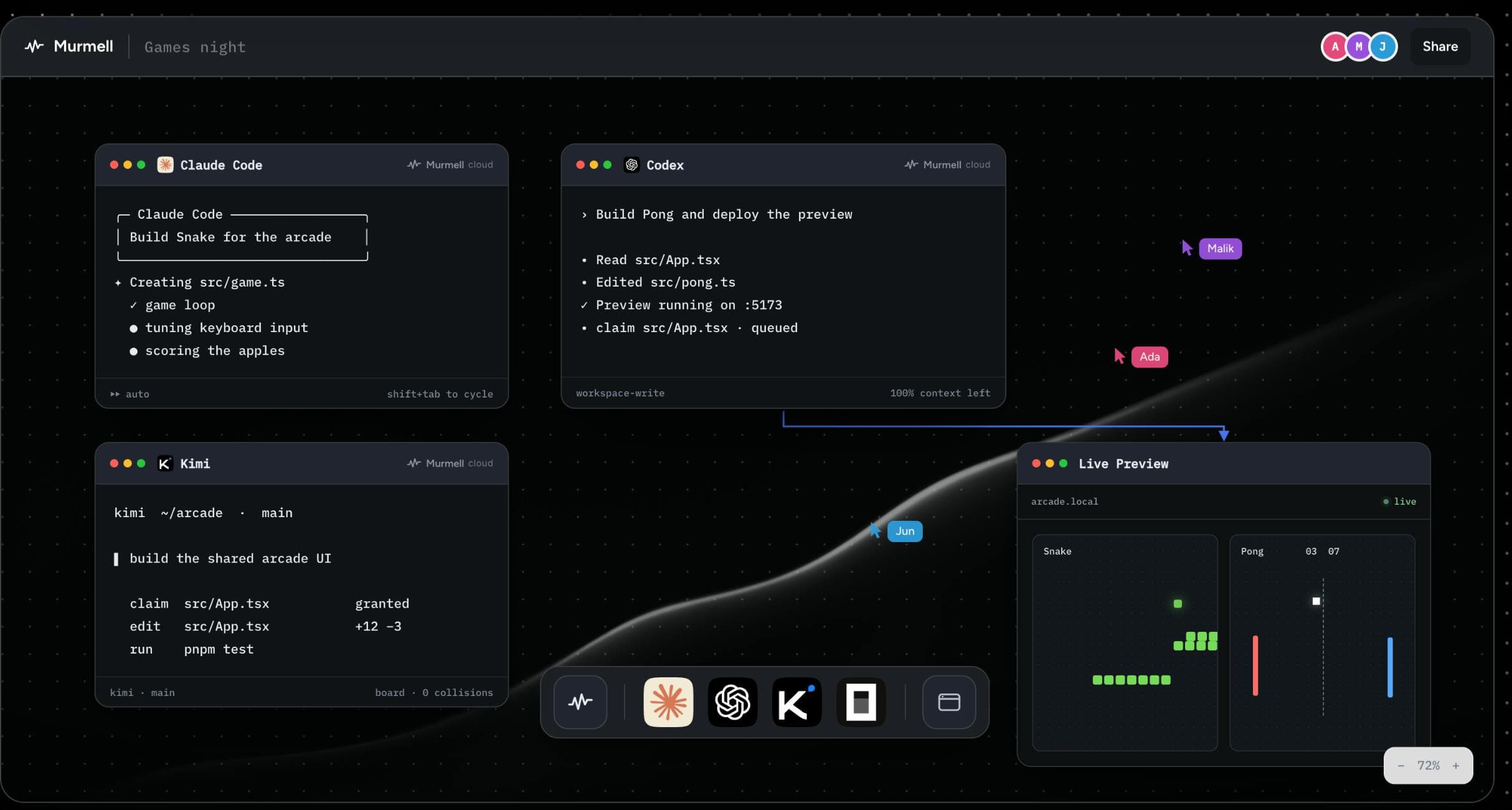Open the Snake game thumbnail

pyautogui.click(x=1125, y=642)
